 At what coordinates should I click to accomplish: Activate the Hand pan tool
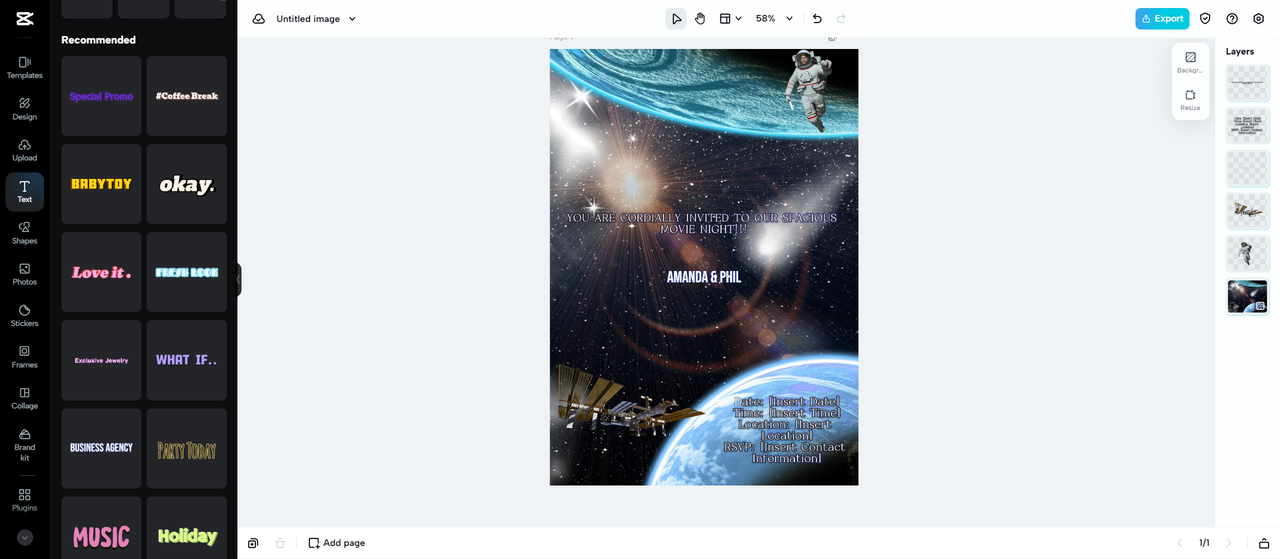click(x=700, y=18)
